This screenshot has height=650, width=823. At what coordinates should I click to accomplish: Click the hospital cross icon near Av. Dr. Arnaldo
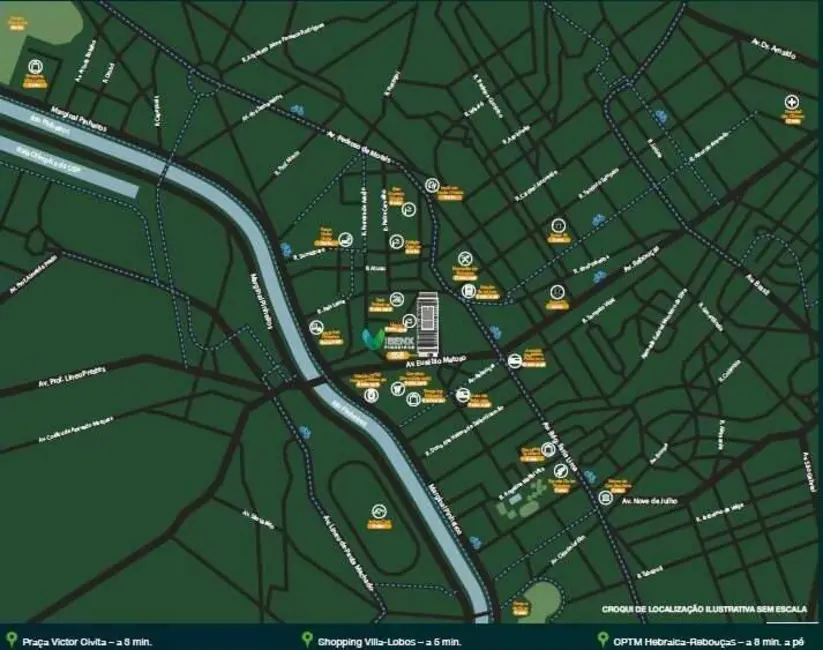[x=792, y=102]
